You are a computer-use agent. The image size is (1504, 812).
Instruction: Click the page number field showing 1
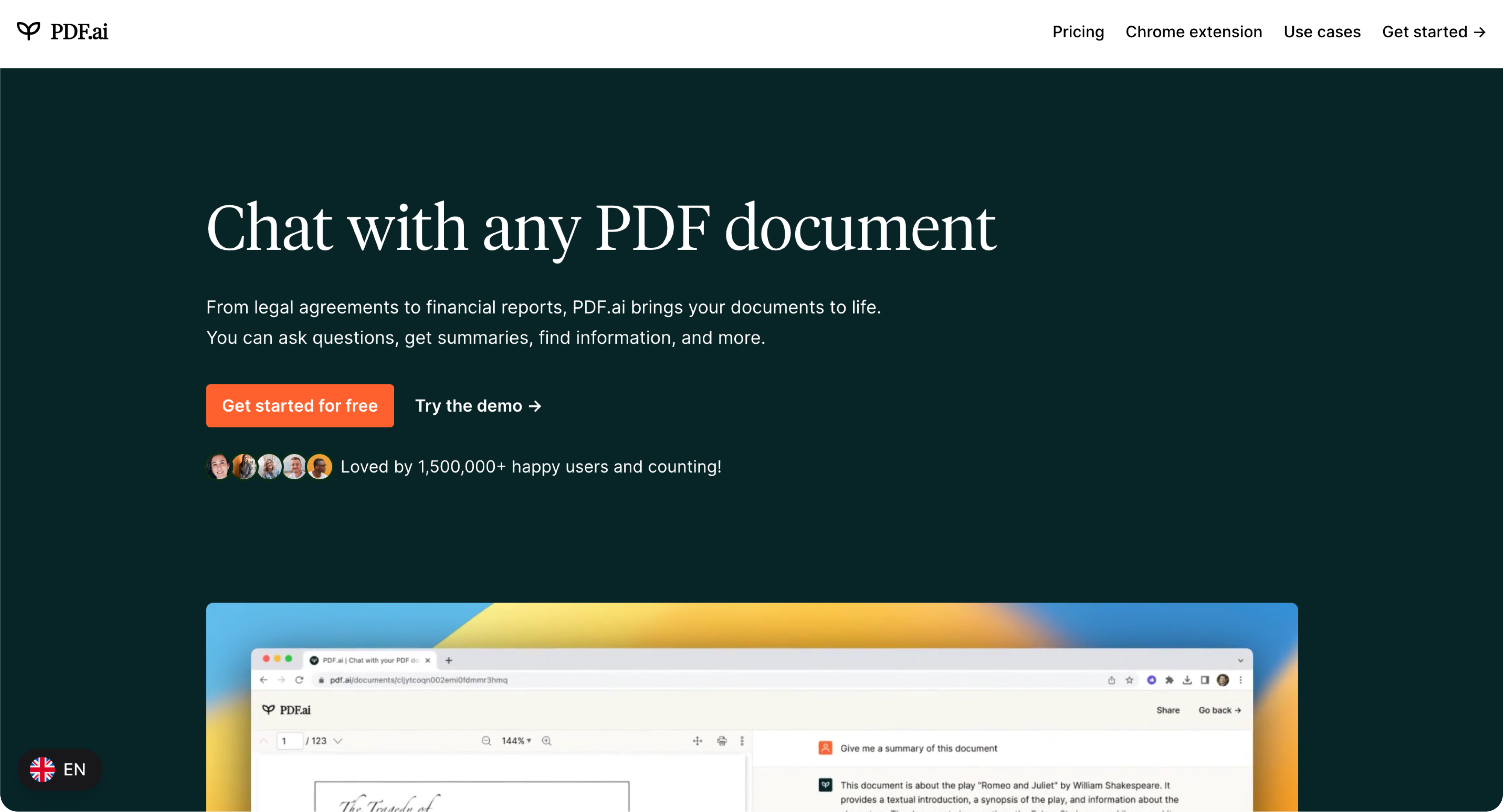290,741
